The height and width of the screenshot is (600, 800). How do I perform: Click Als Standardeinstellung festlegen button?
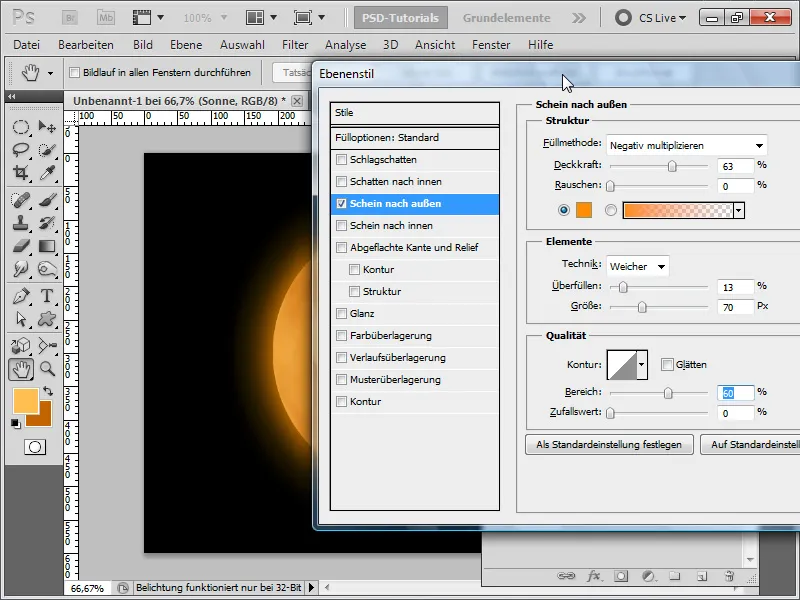pyautogui.click(x=609, y=444)
